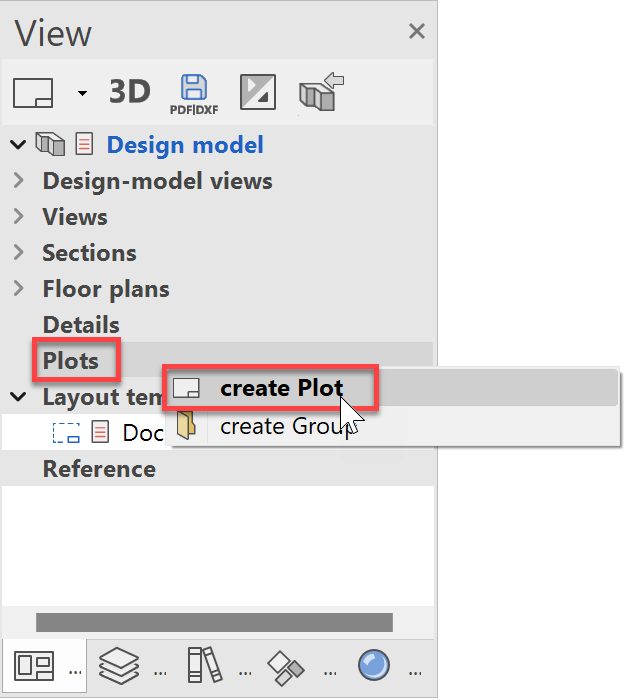The height and width of the screenshot is (700, 624).
Task: Click the new plot layout icon in toolbar
Action: (x=33, y=93)
